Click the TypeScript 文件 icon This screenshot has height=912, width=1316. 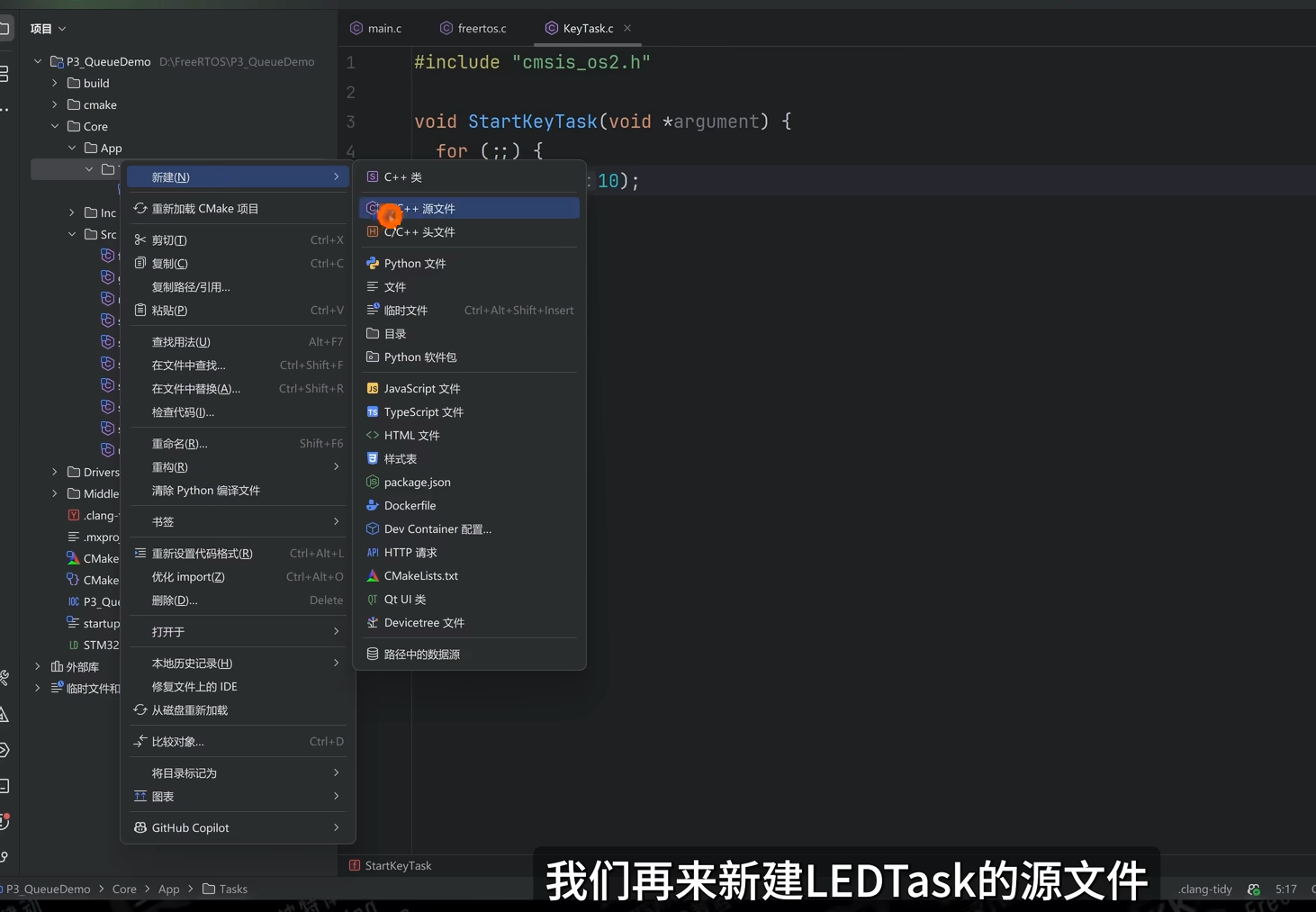373,411
